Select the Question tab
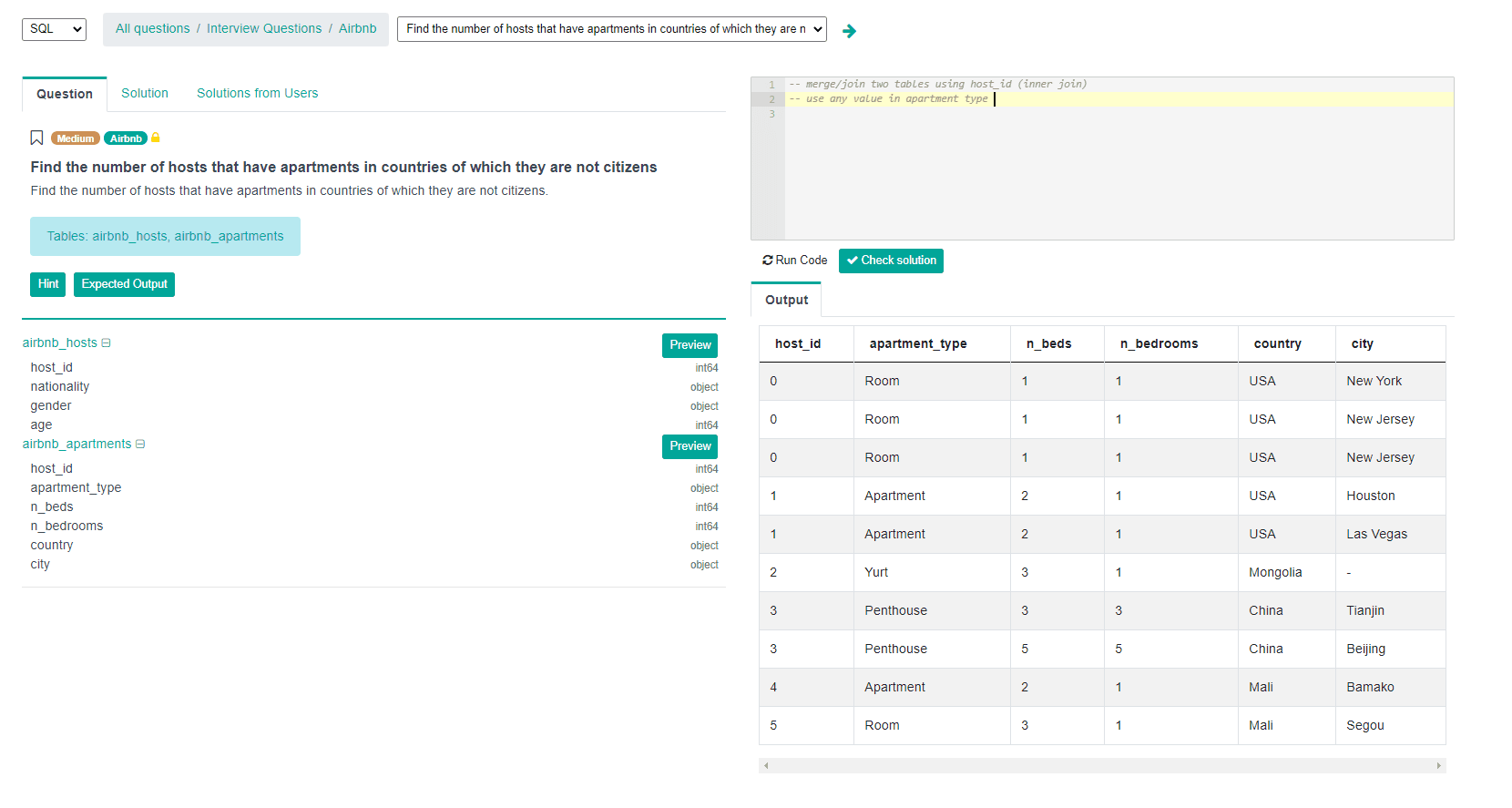This screenshot has height=808, width=1512. 64,94
